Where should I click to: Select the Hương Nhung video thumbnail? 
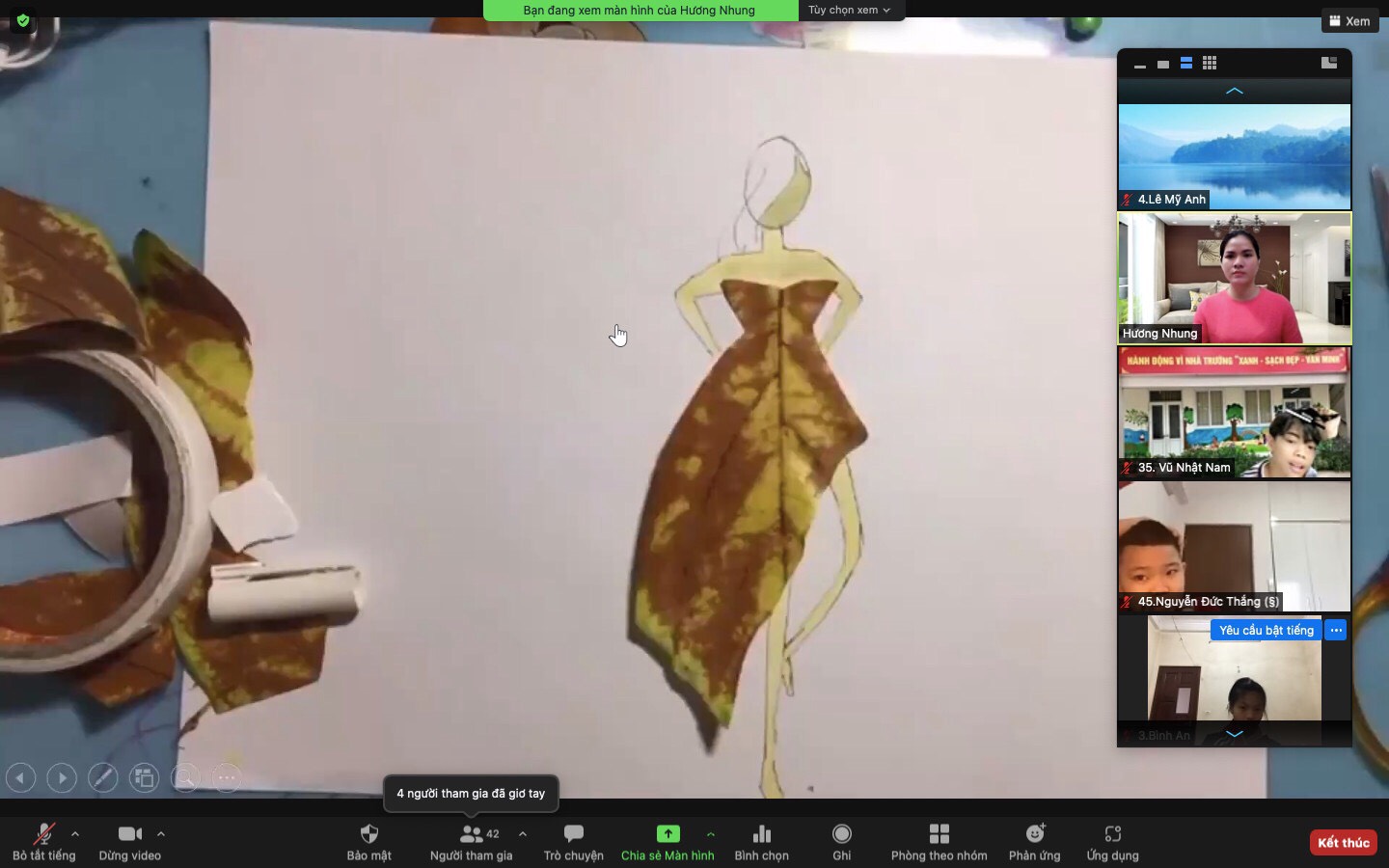pyautogui.click(x=1234, y=278)
